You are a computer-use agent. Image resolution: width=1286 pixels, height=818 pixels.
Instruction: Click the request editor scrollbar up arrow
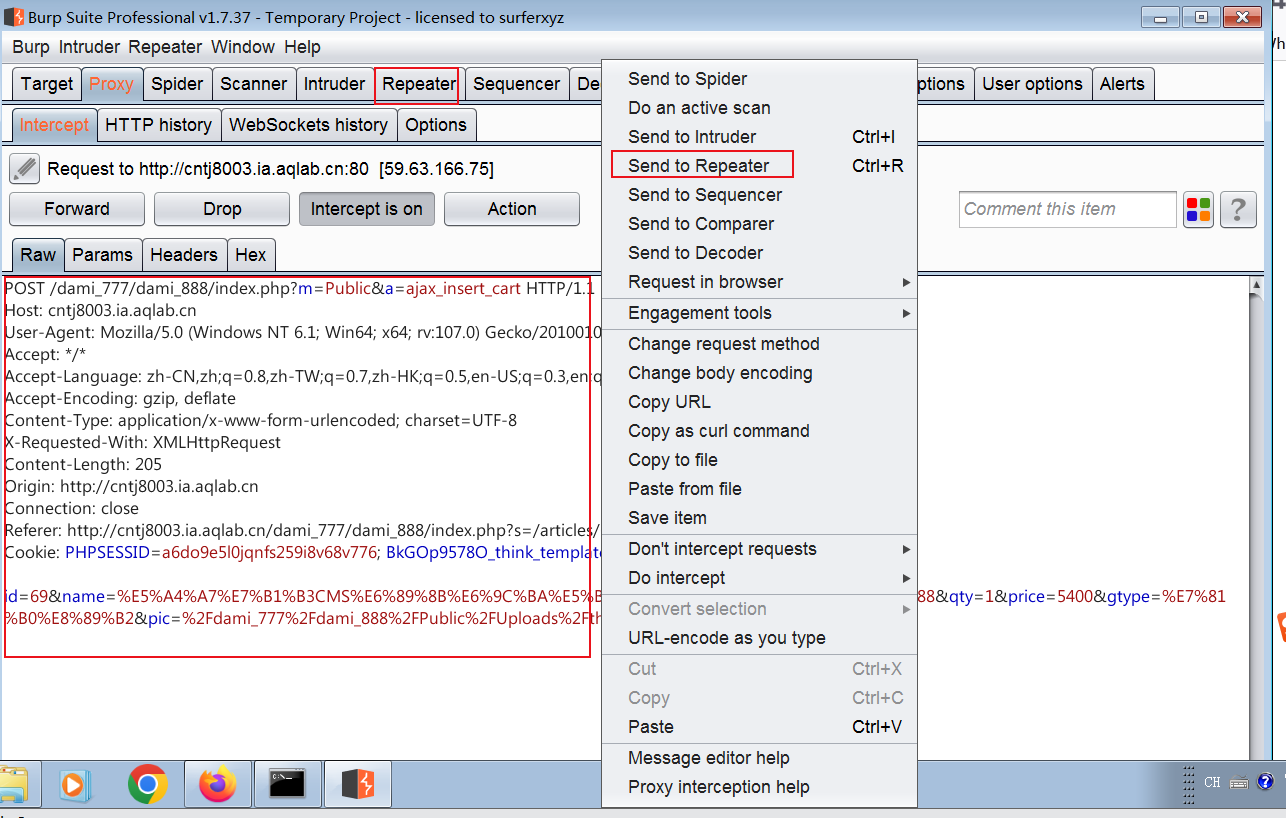coord(1258,286)
